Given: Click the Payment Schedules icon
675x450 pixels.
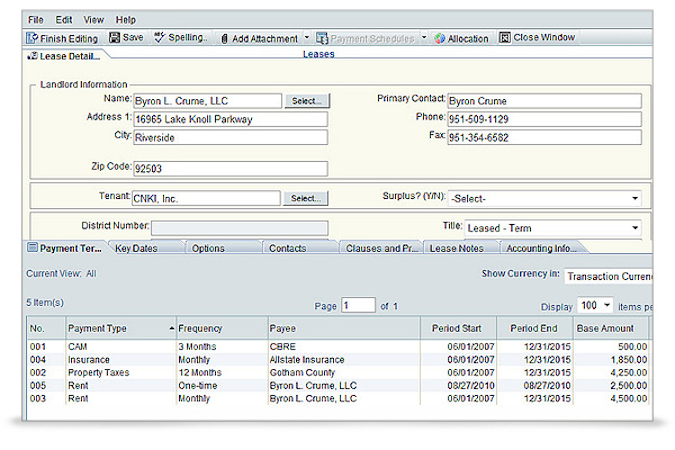Looking at the screenshot, I should [x=322, y=38].
